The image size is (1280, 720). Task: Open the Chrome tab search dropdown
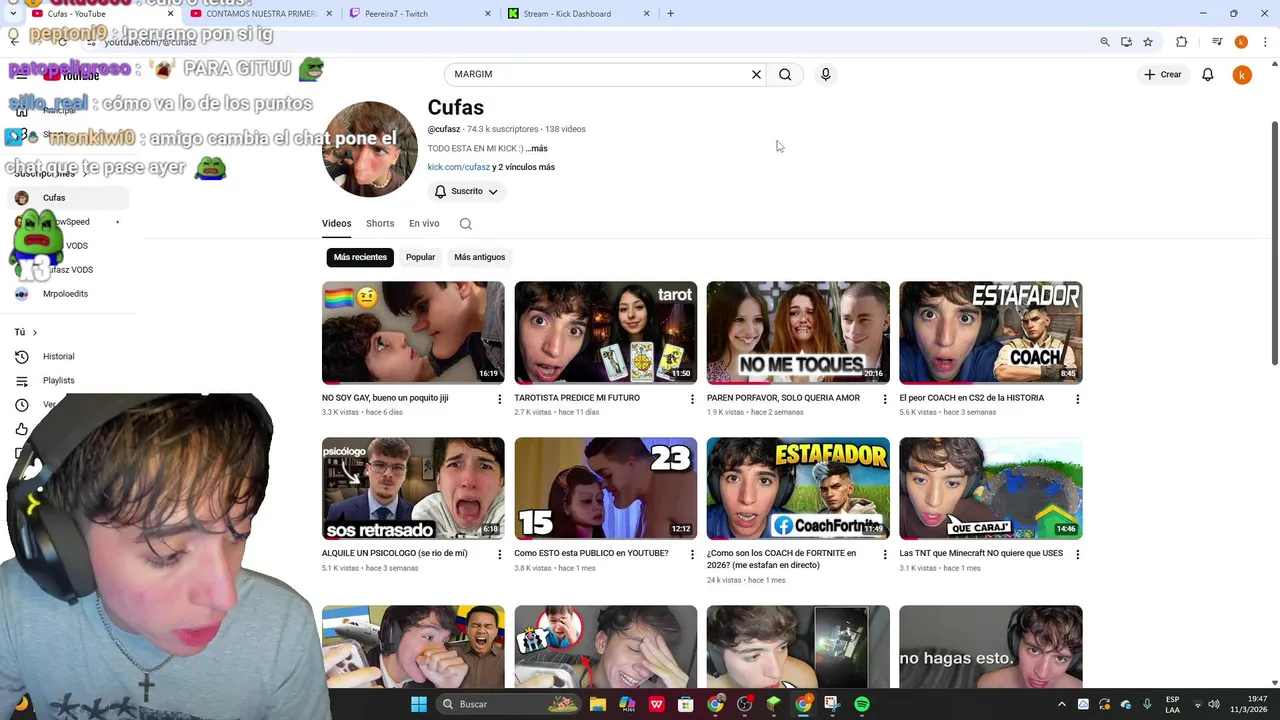click(12, 14)
